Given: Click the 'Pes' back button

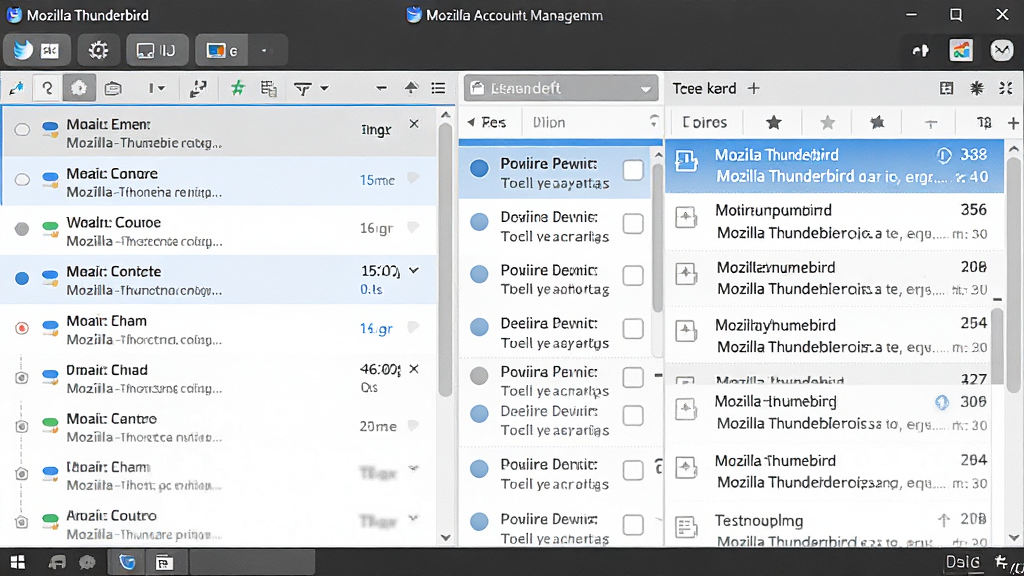Looking at the screenshot, I should pyautogui.click(x=487, y=122).
